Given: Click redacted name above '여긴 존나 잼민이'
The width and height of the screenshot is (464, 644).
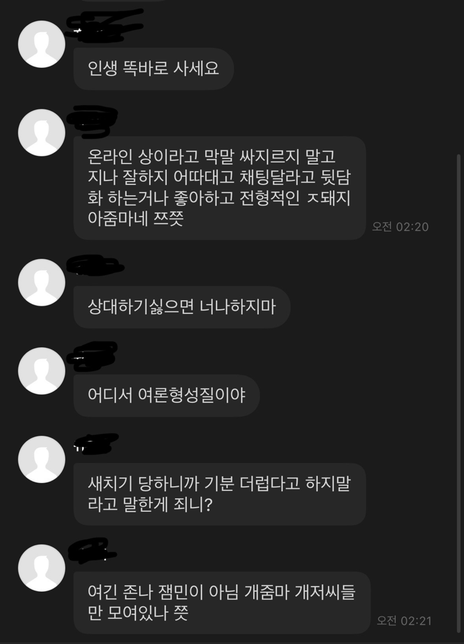Looking at the screenshot, I should click(92, 550).
